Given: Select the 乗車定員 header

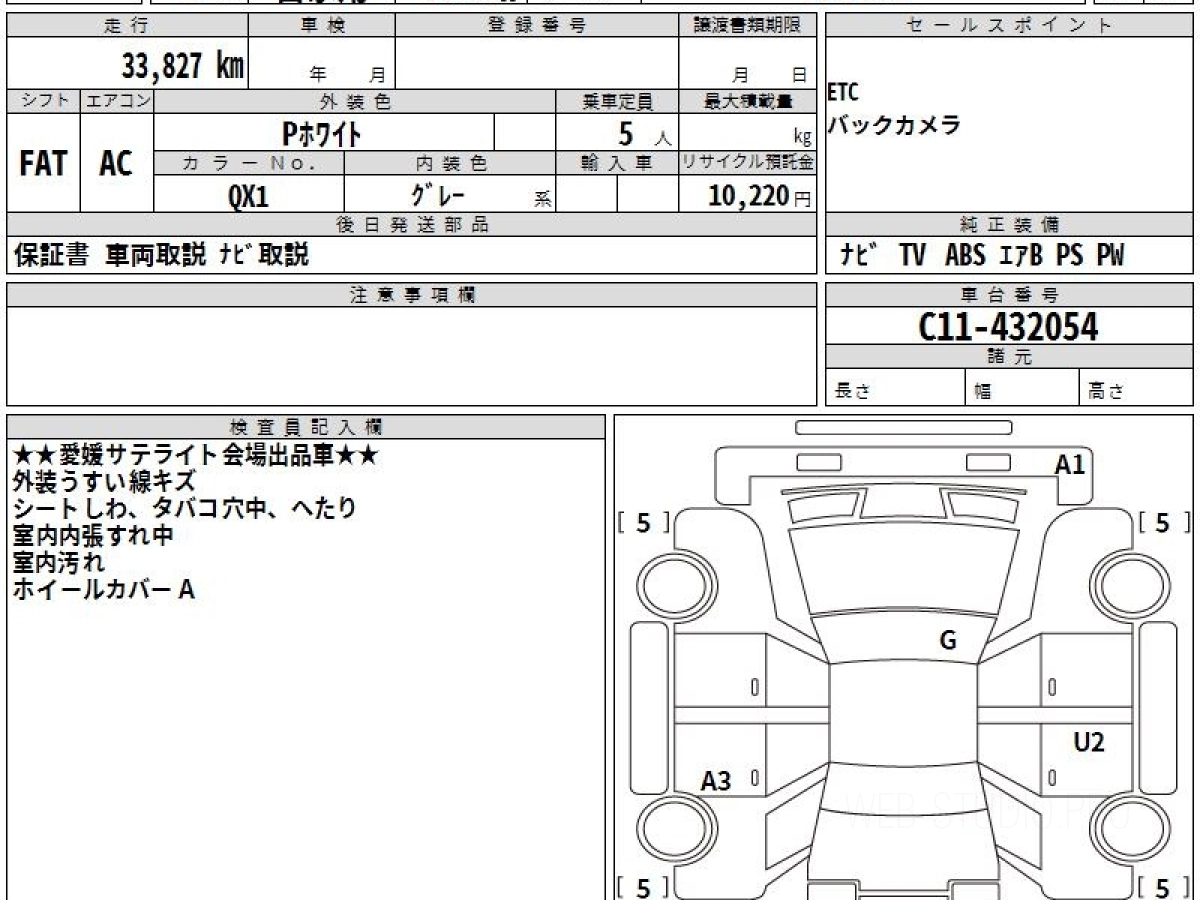Looking at the screenshot, I should coord(617,101).
